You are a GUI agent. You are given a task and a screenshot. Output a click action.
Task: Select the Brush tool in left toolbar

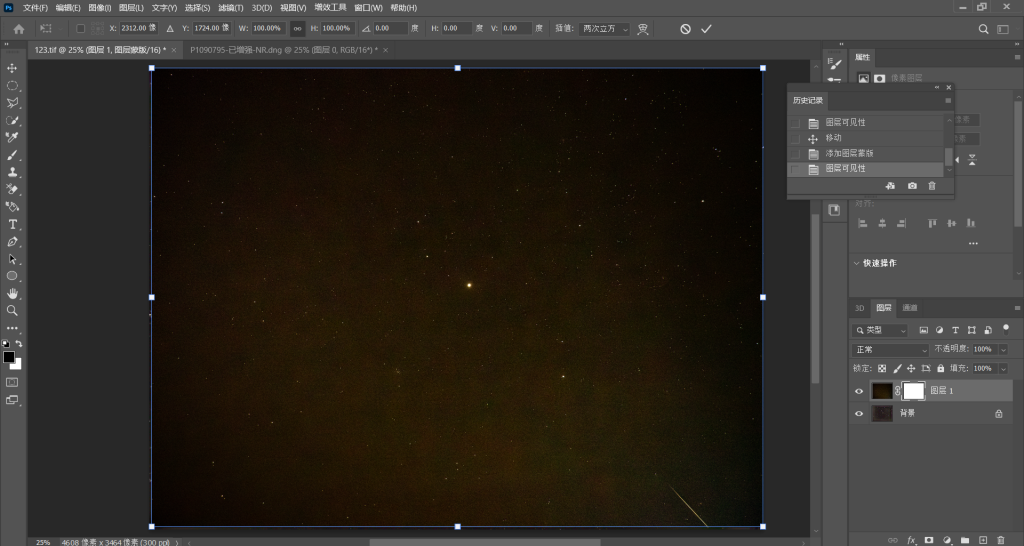coord(12,155)
